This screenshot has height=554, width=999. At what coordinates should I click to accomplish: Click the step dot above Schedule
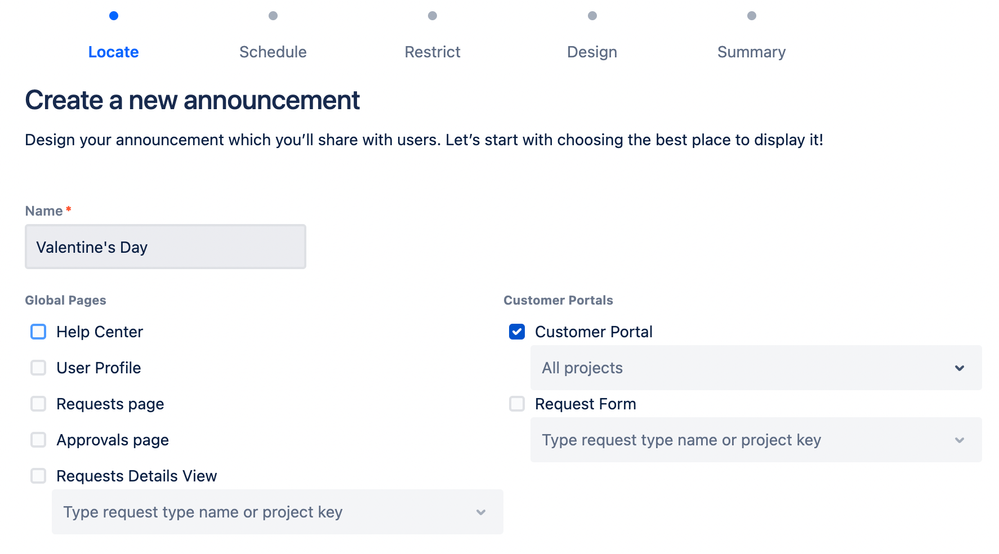click(x=273, y=16)
